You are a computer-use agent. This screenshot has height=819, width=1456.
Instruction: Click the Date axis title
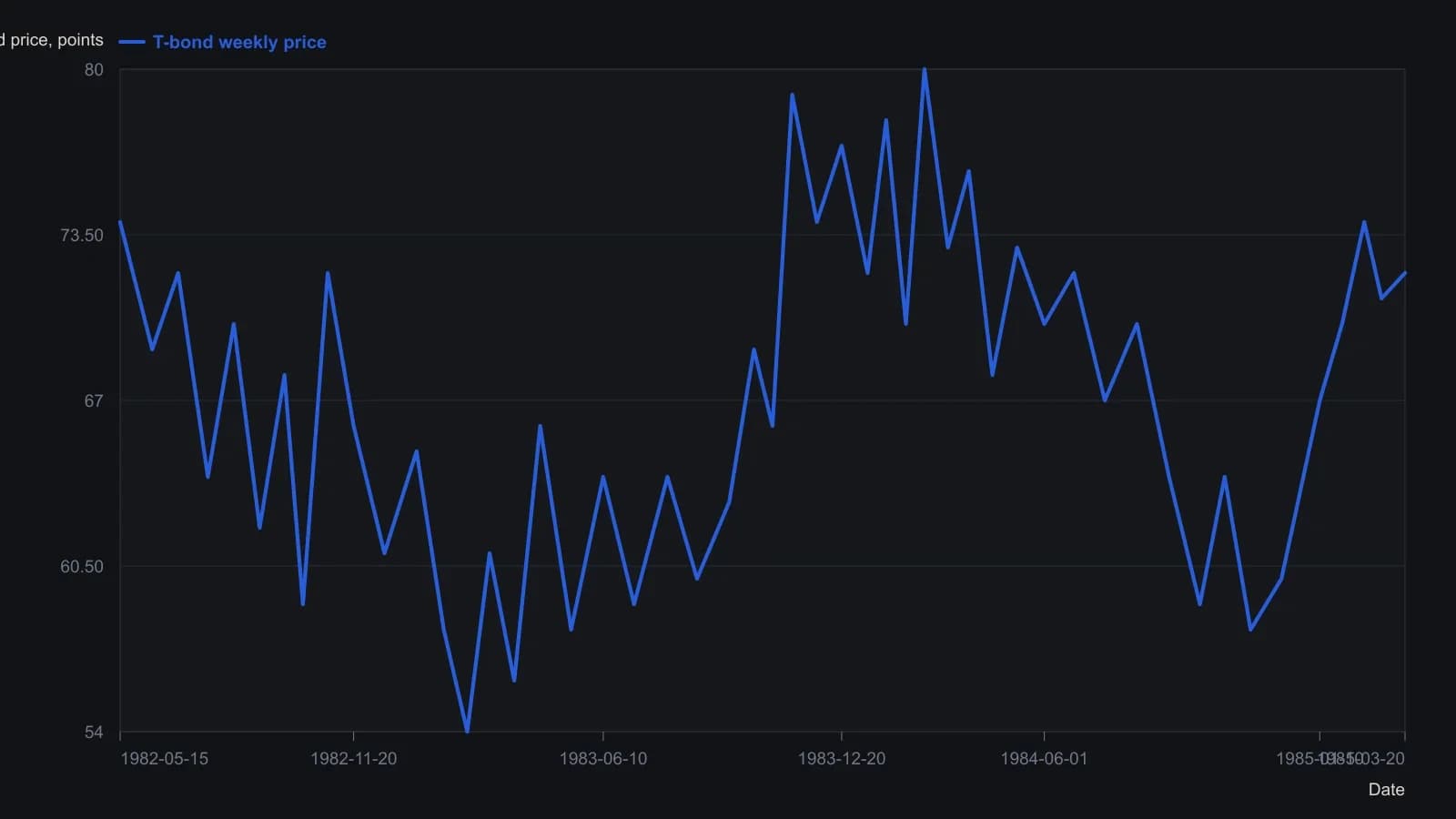pos(1386,790)
